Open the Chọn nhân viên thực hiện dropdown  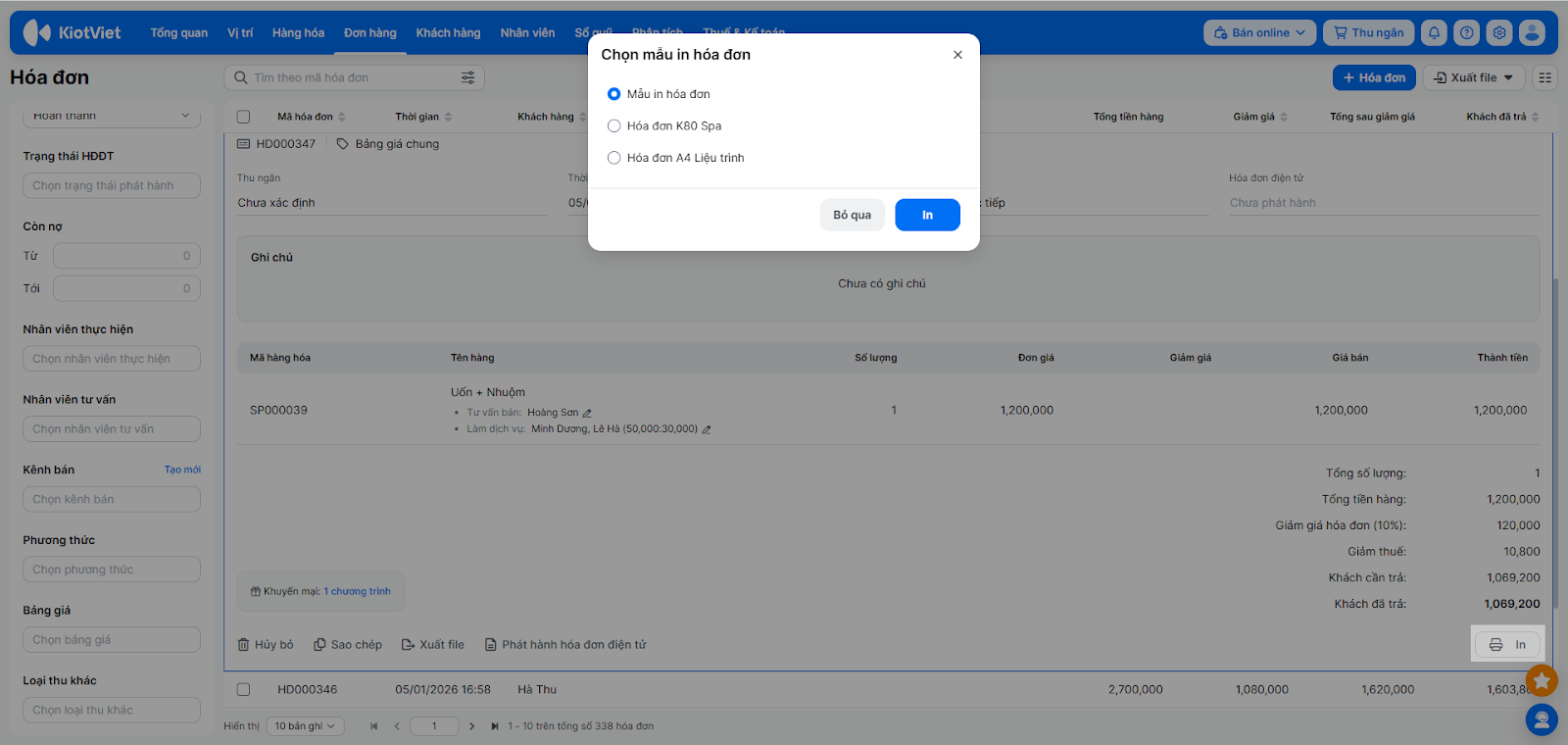112,359
